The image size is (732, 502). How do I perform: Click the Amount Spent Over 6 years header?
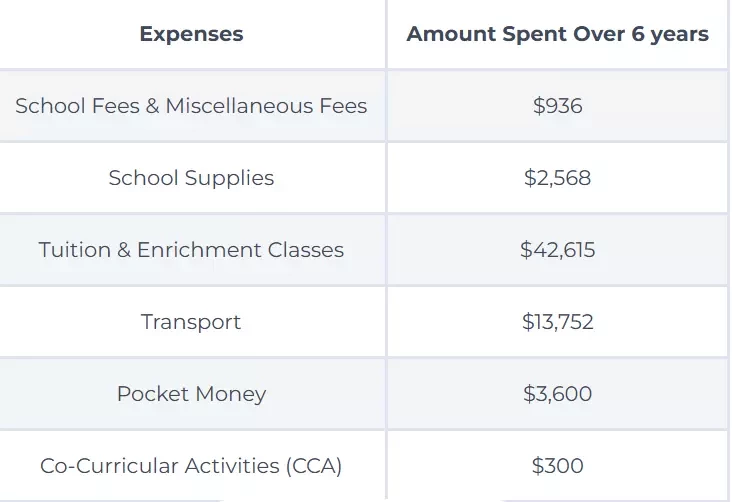[x=557, y=34]
